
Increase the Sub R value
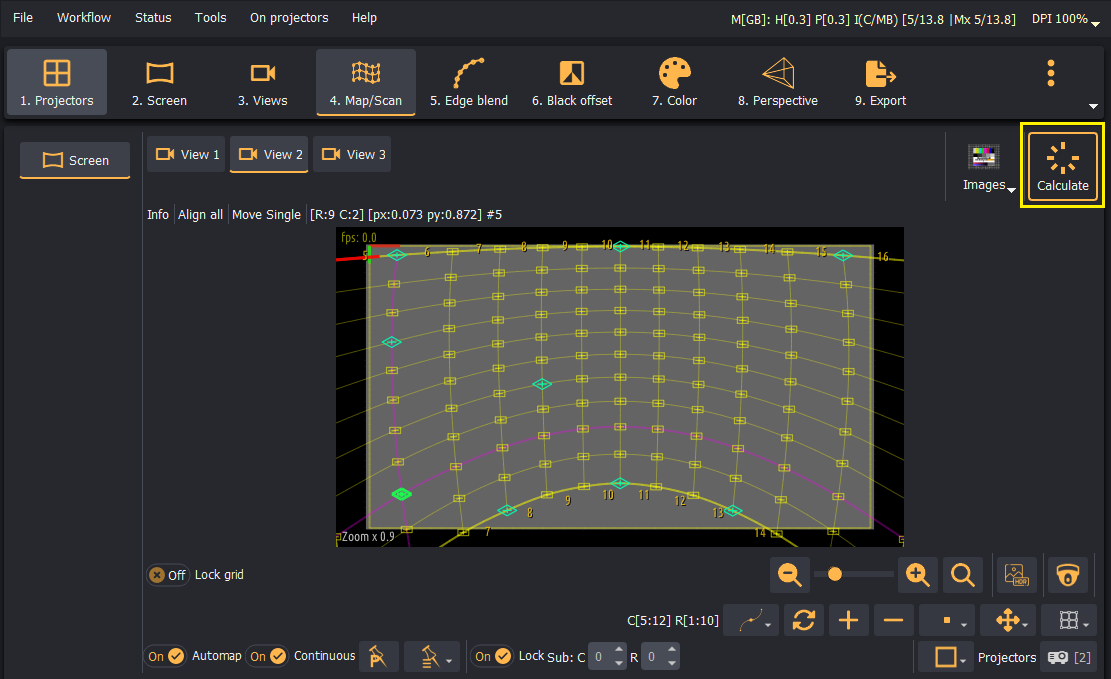(x=672, y=650)
